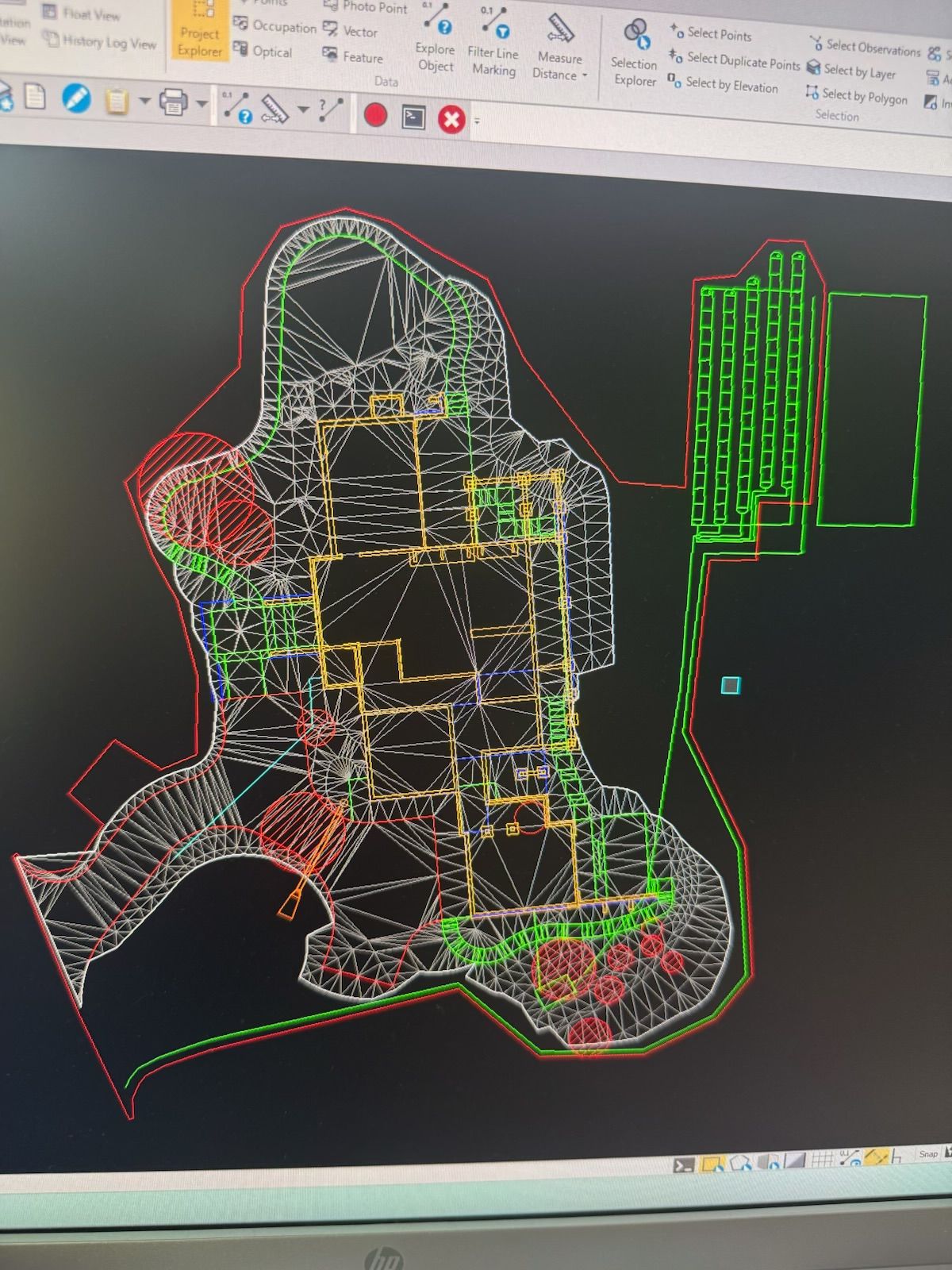This screenshot has width=952, height=1270.
Task: Expand the Measure Distance dropdown
Action: point(585,75)
